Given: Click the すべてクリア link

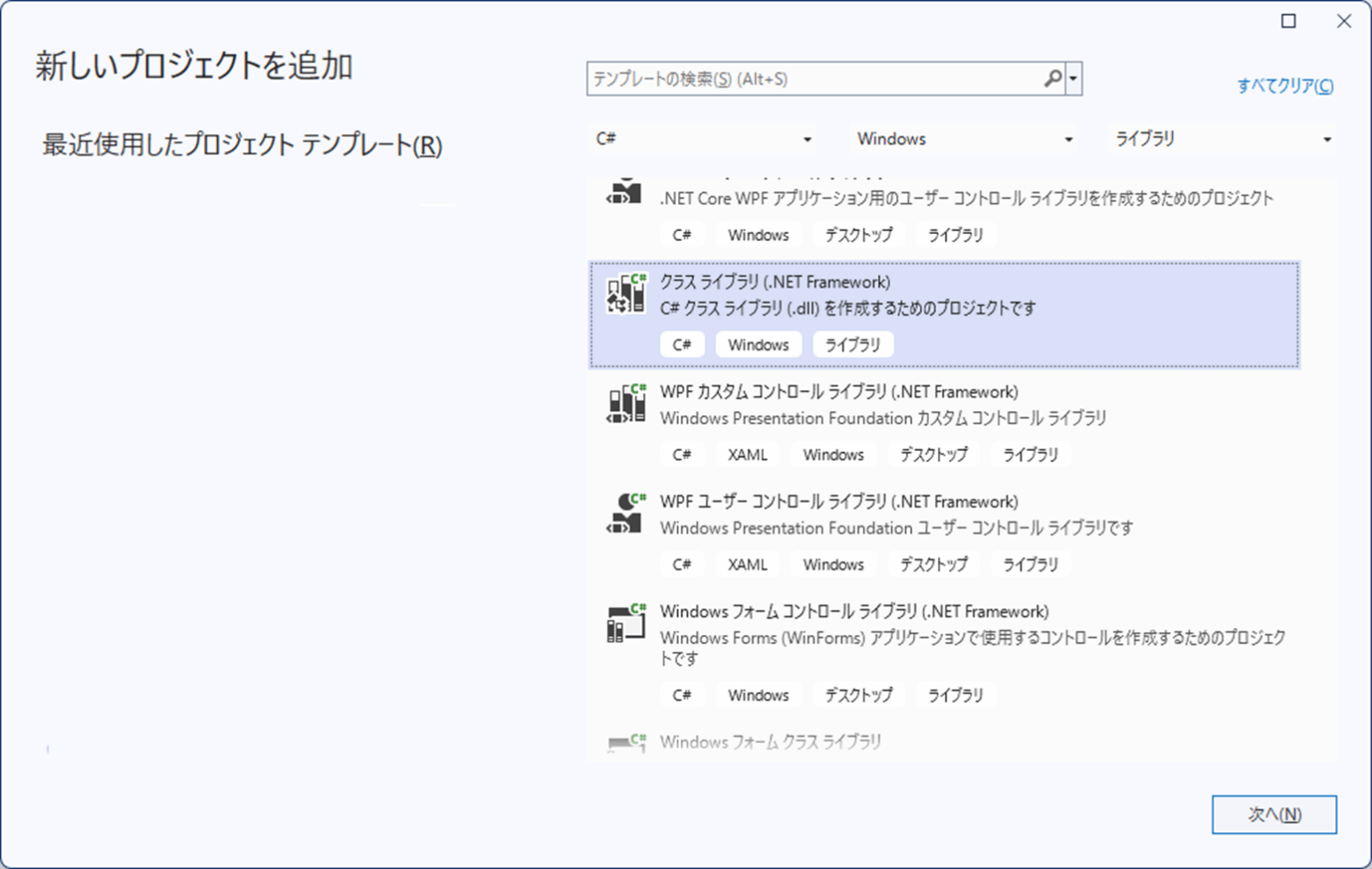Looking at the screenshot, I should [x=1285, y=86].
